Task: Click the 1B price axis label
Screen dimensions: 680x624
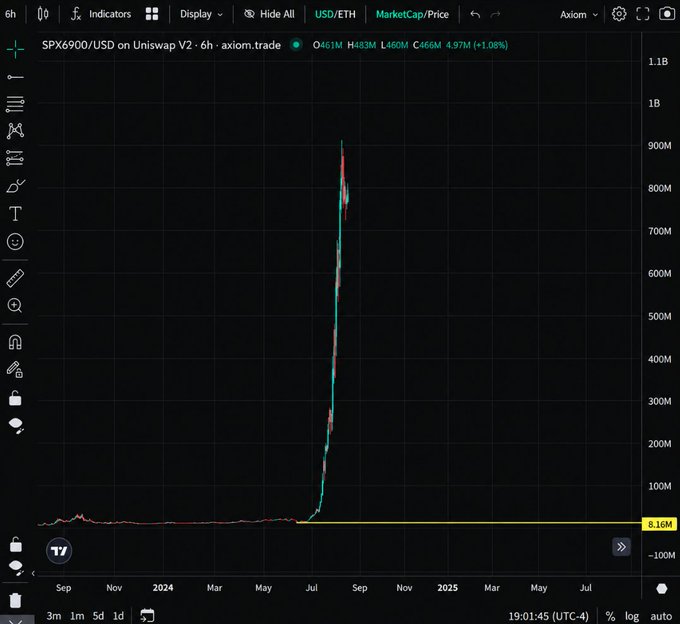Action: pos(654,103)
